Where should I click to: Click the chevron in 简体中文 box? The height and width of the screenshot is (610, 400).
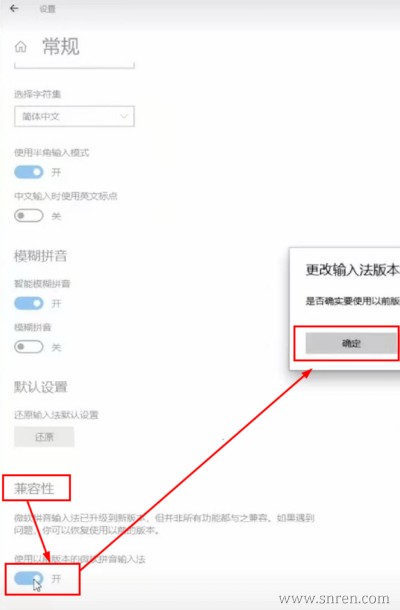click(x=124, y=116)
